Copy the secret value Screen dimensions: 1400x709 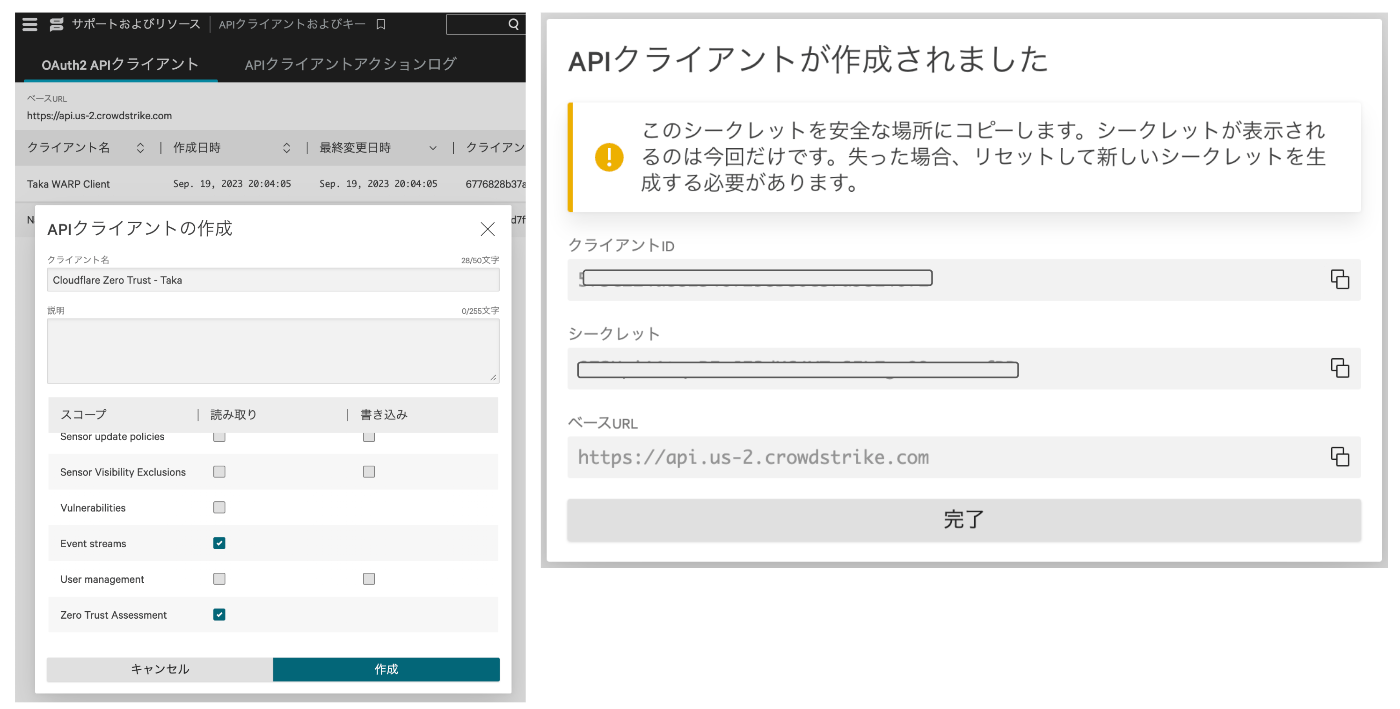[x=1340, y=368]
